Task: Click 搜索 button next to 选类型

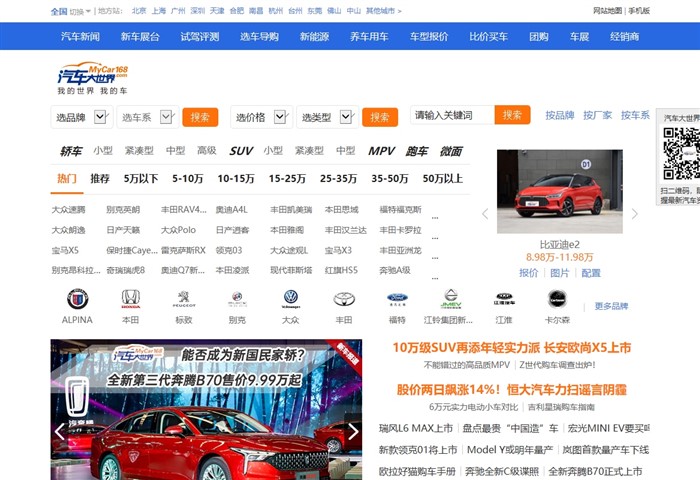Action: [380, 117]
